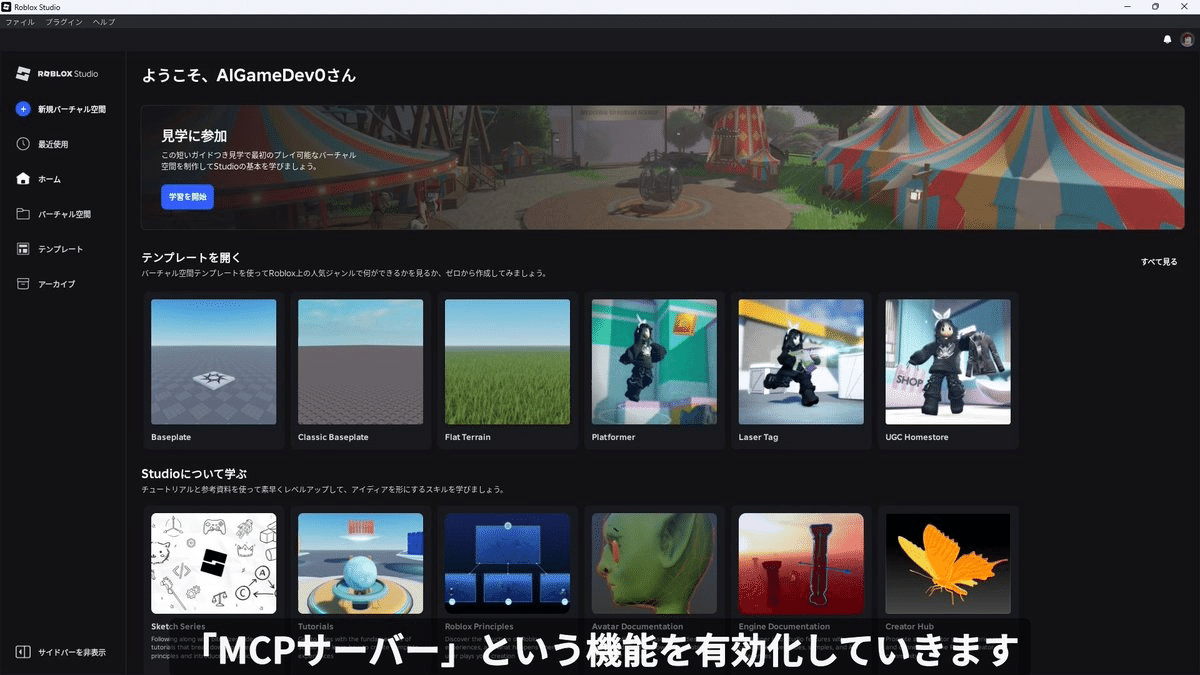Image resolution: width=1200 pixels, height=675 pixels.
Task: Select テンプレート in the sidebar
Action: tap(61, 249)
